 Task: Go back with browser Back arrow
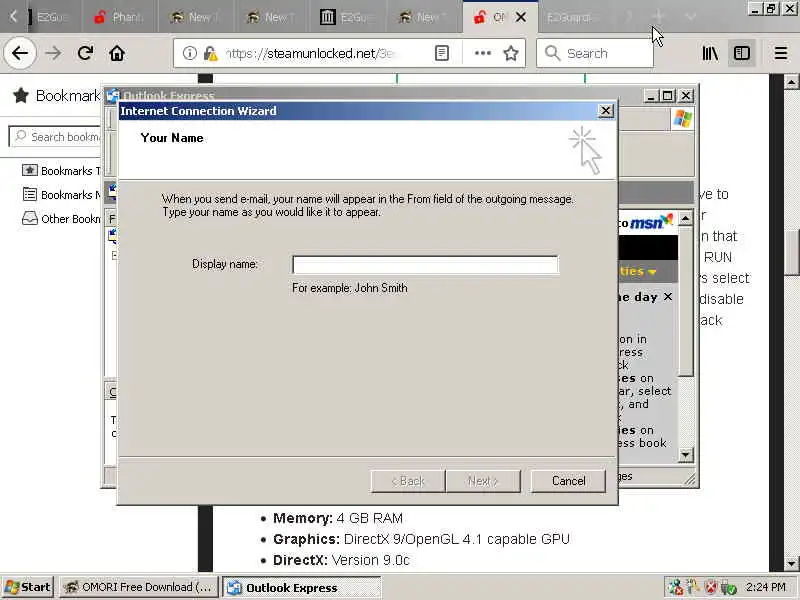click(20, 53)
